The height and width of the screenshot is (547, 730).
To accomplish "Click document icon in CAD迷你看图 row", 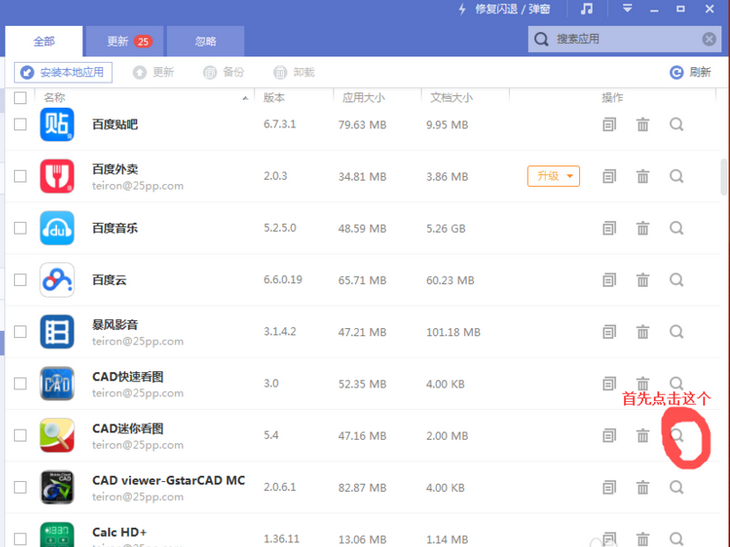I will [x=609, y=436].
